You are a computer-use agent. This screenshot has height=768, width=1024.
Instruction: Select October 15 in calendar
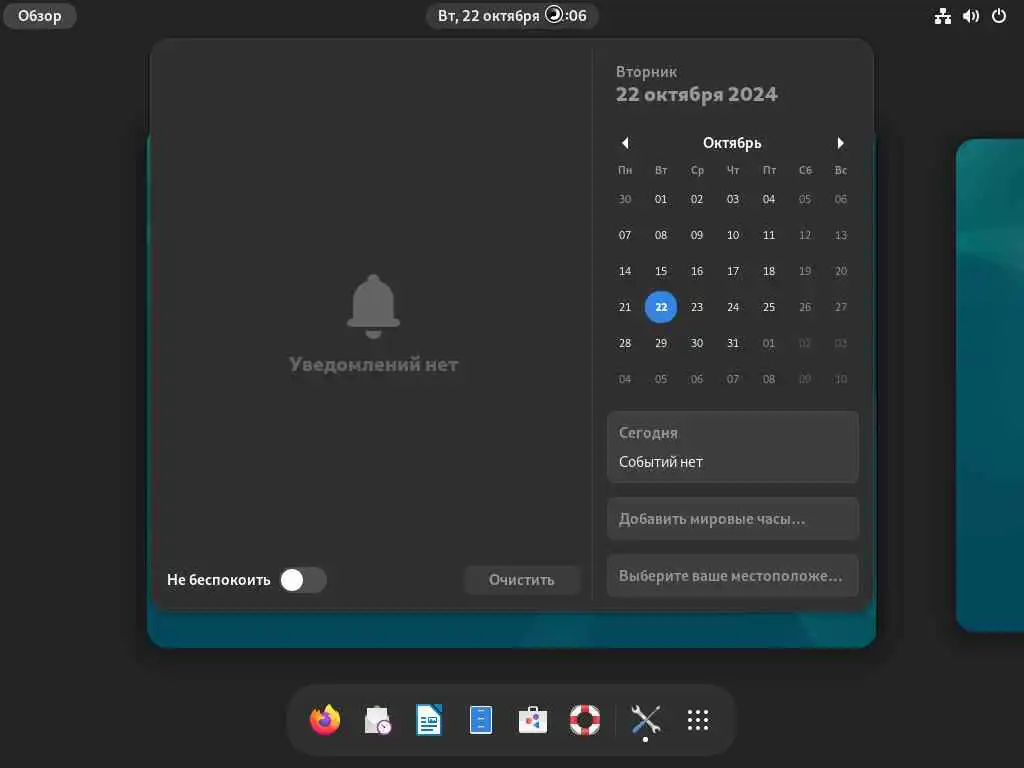tap(661, 271)
